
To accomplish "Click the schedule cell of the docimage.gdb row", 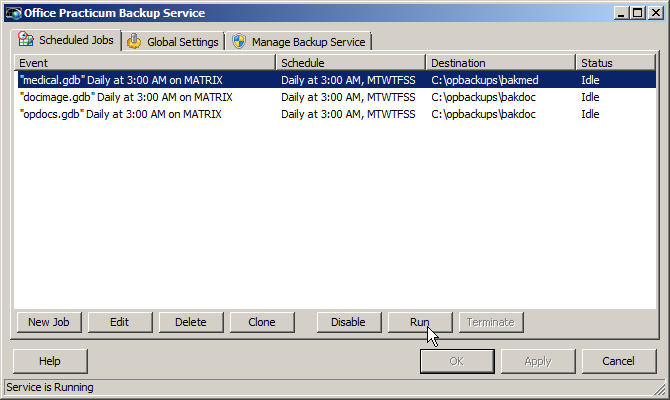I will click(348, 97).
